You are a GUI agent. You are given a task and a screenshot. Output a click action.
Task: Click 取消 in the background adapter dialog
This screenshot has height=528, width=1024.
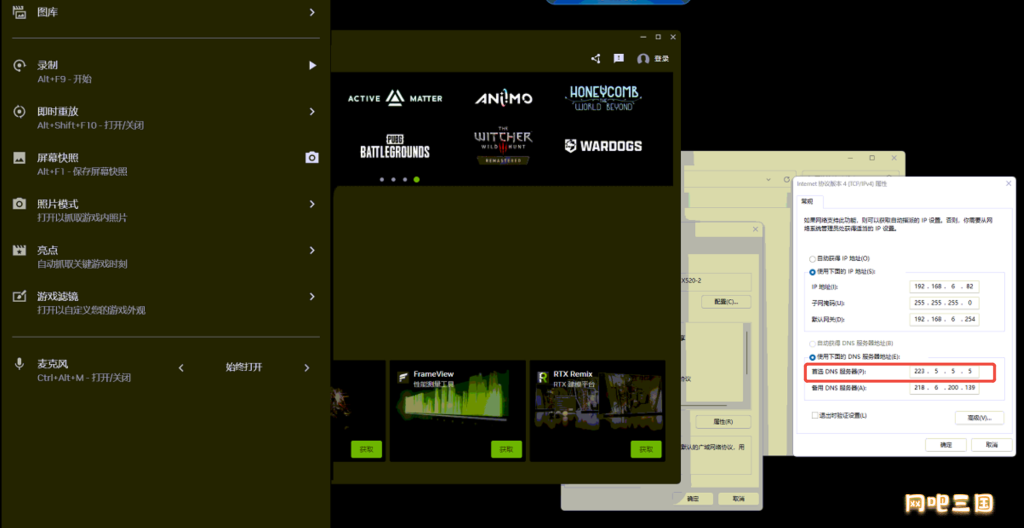click(x=739, y=498)
